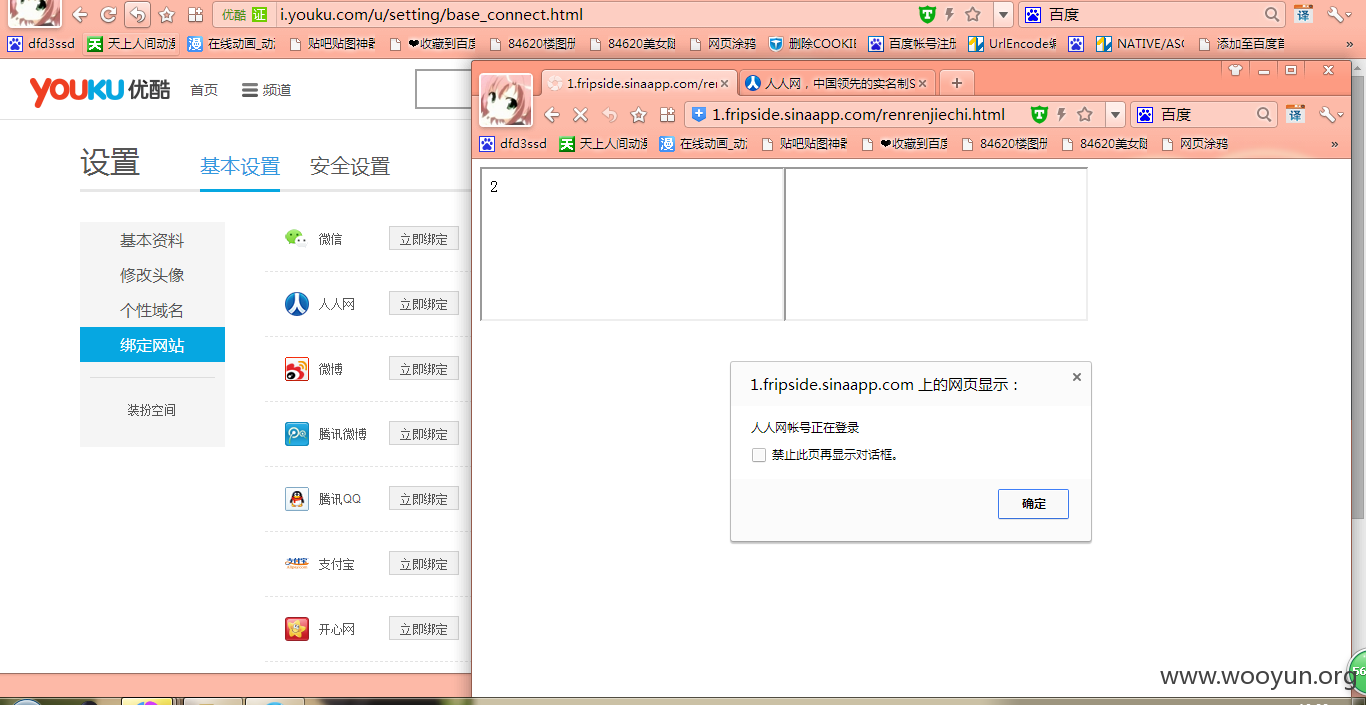Viewport: 1366px width, 705px height.
Task: Open 删除COOKIE bookmark in Youku window
Action: [813, 44]
